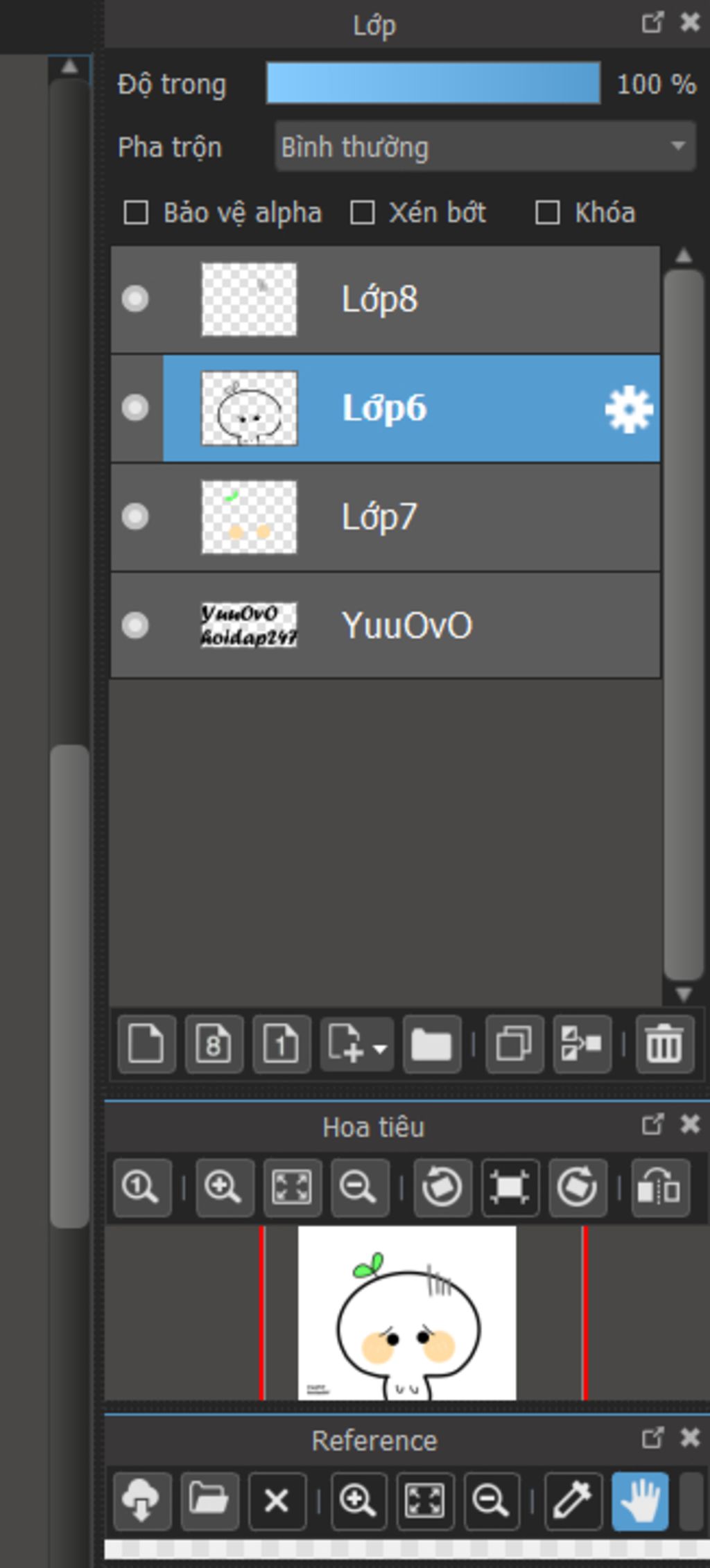Add a new 8-bit layer

(214, 1043)
